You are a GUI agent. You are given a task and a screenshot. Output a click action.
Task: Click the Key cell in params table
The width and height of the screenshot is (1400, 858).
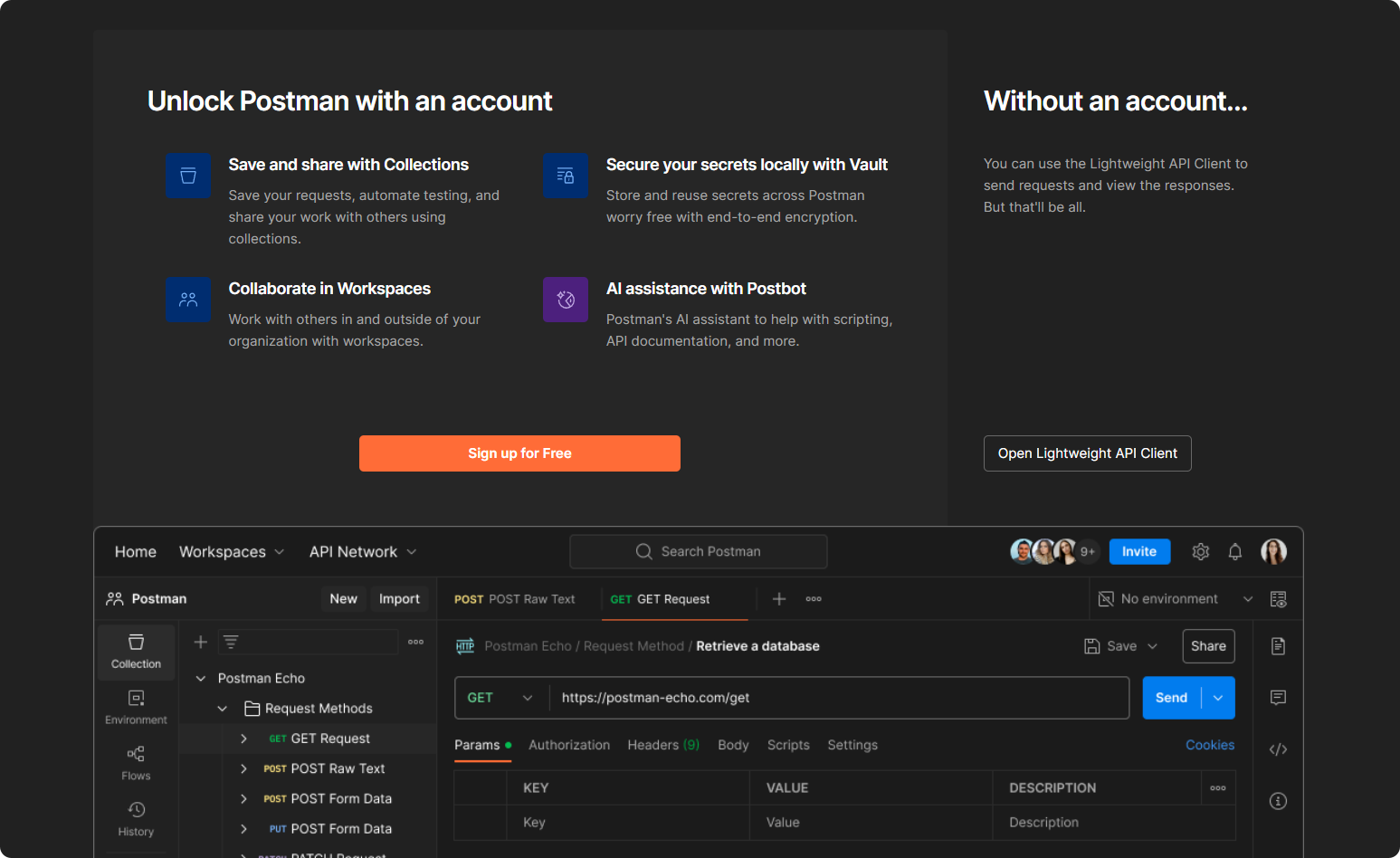628,823
